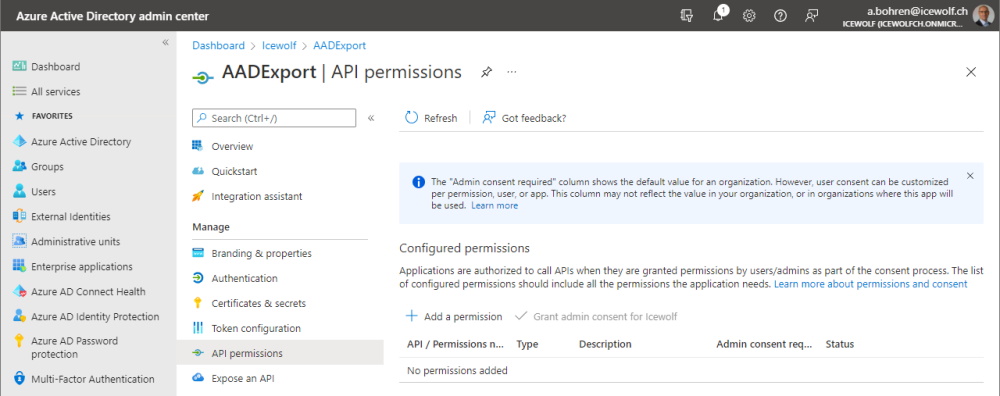Click the Token configuration icon
Viewport: 1000px width, 396px height.
click(198, 328)
